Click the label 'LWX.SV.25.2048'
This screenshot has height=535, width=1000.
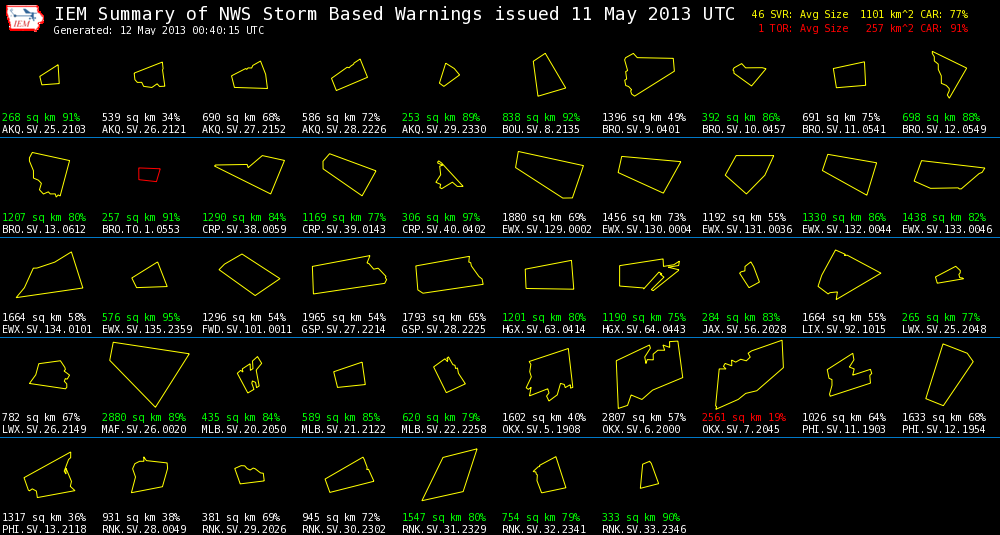pos(944,329)
